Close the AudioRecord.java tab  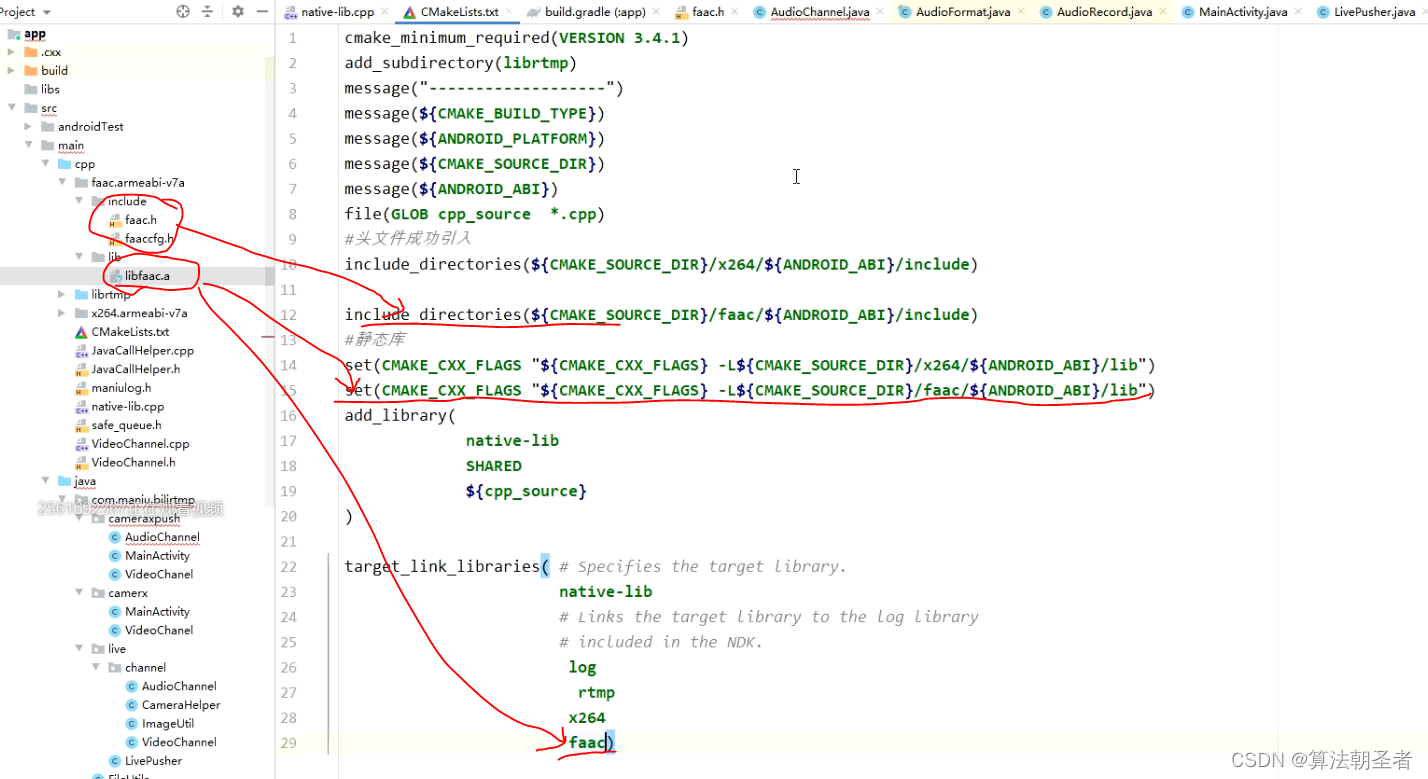(x=1162, y=12)
